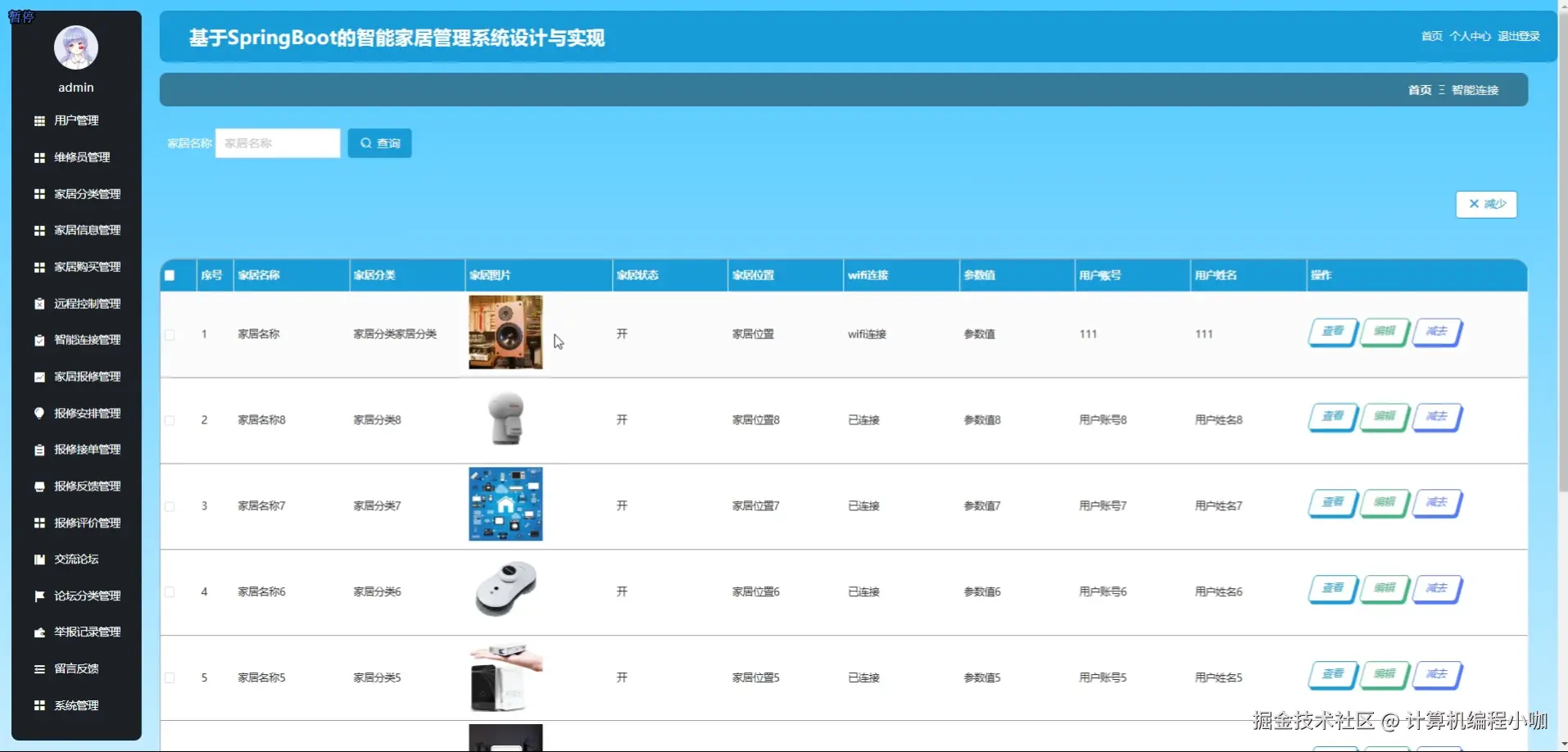Image resolution: width=1568 pixels, height=752 pixels.
Task: Go to 首页 in the top-right header
Action: [x=1431, y=36]
